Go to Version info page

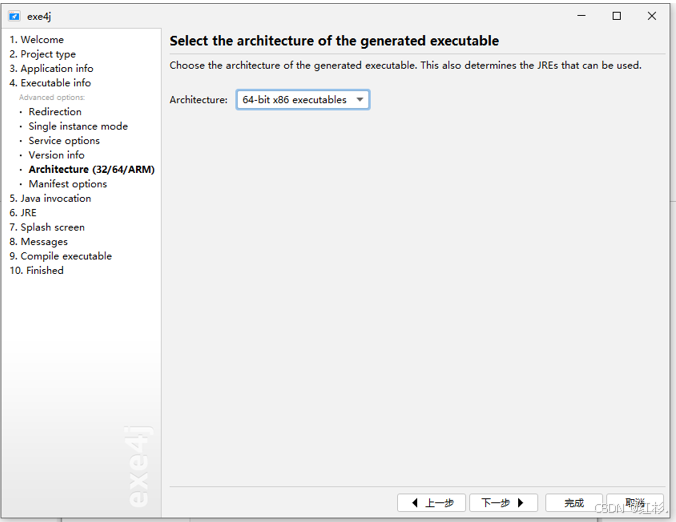click(56, 155)
